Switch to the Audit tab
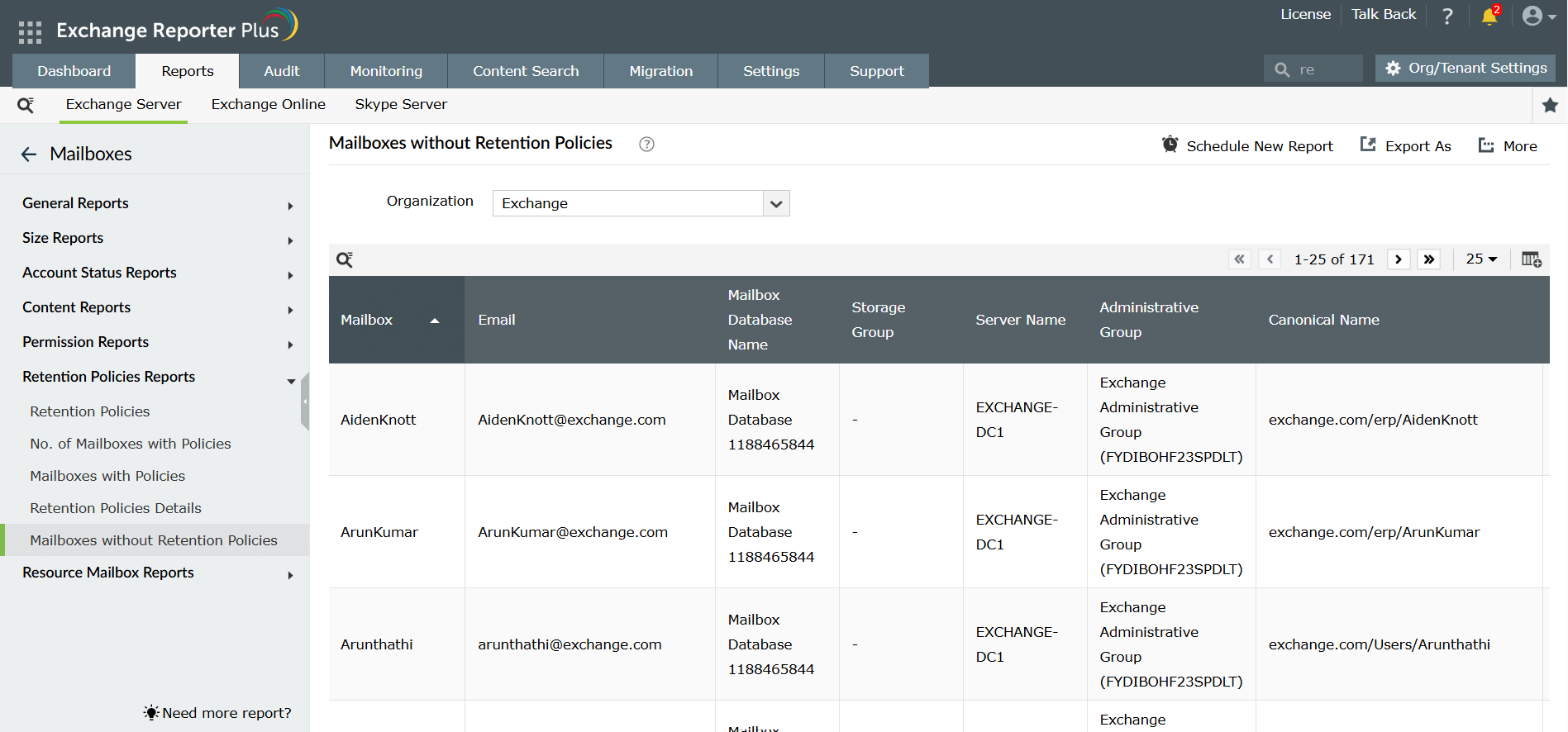Image resolution: width=1568 pixels, height=732 pixels. tap(281, 71)
